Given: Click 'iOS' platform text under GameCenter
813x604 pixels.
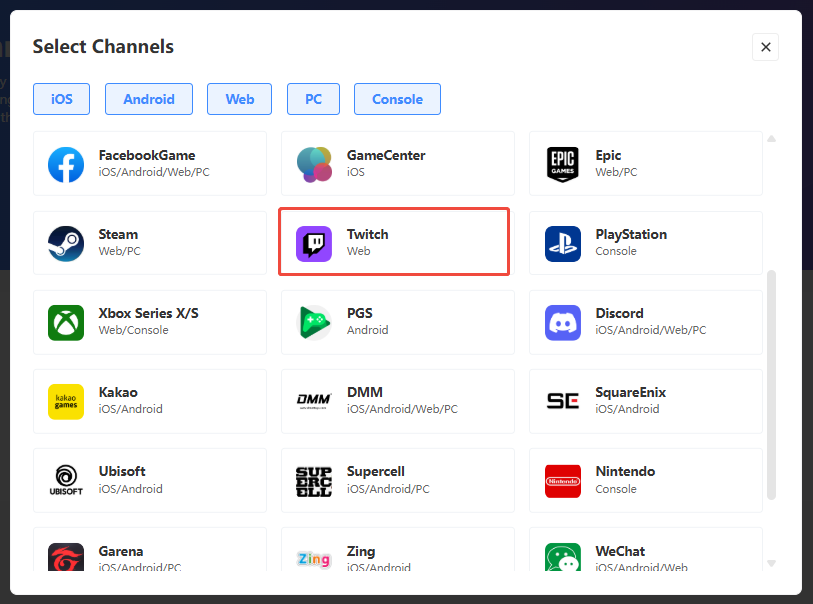Looking at the screenshot, I should [356, 172].
